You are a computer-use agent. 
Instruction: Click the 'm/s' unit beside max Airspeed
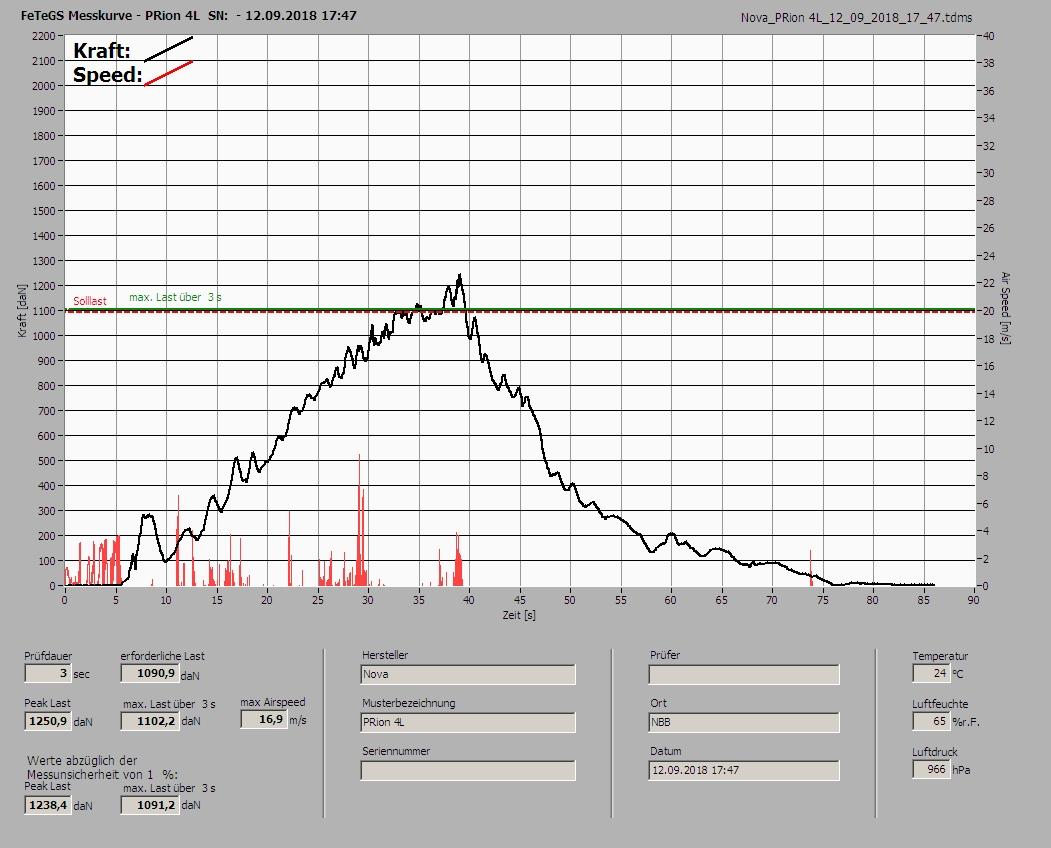pos(298,721)
